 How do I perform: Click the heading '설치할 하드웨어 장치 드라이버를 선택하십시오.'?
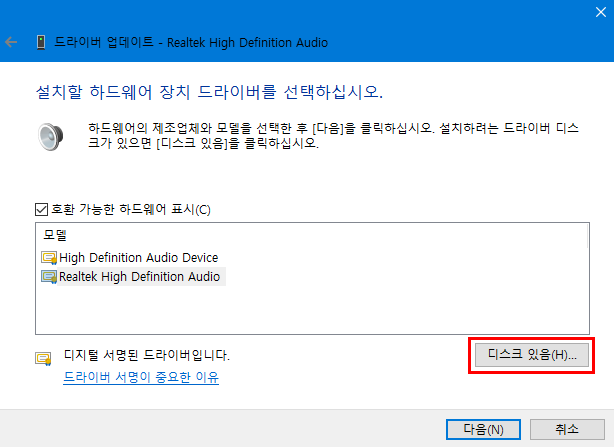(x=209, y=92)
